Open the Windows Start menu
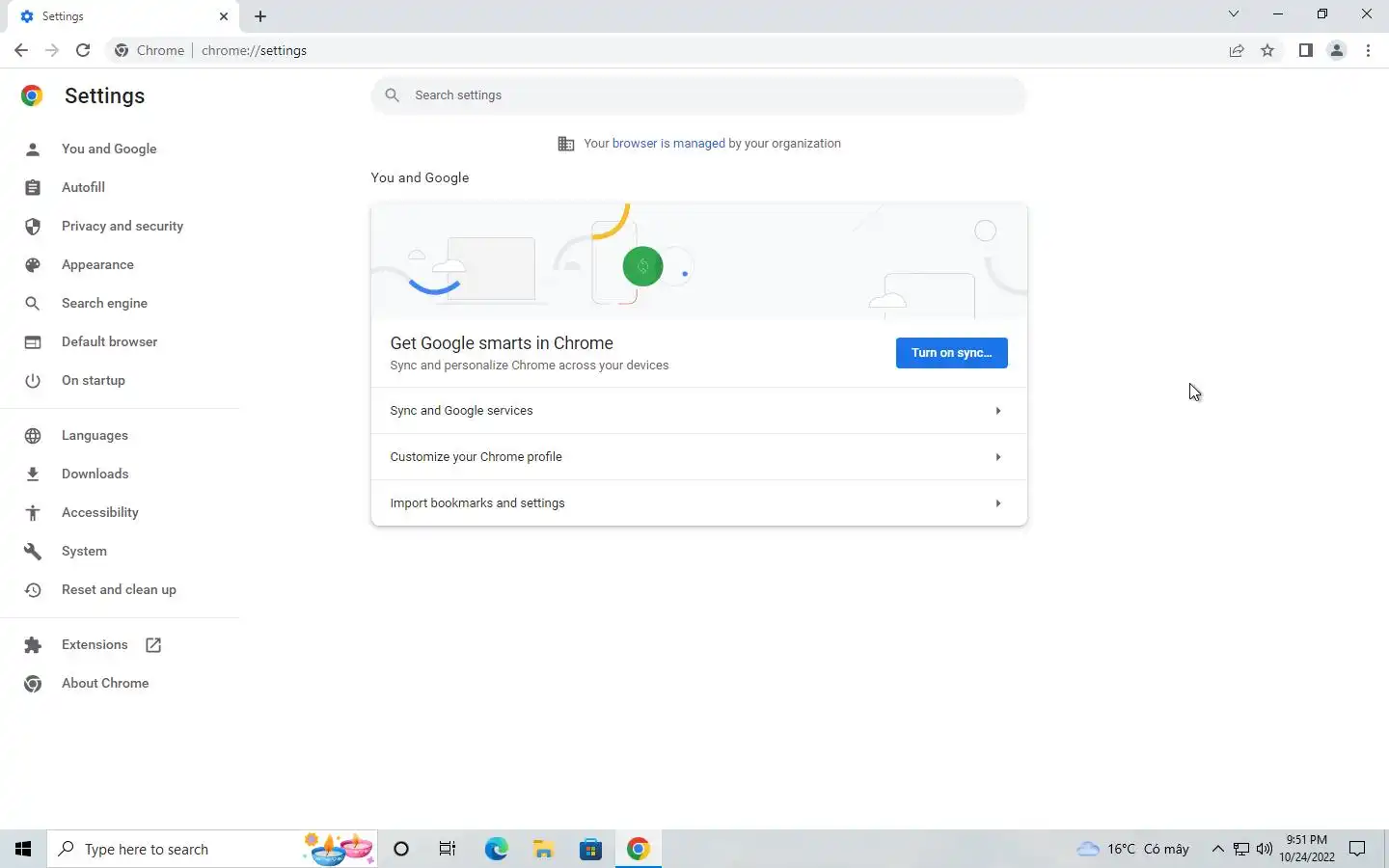This screenshot has height=868, width=1389. tap(23, 849)
